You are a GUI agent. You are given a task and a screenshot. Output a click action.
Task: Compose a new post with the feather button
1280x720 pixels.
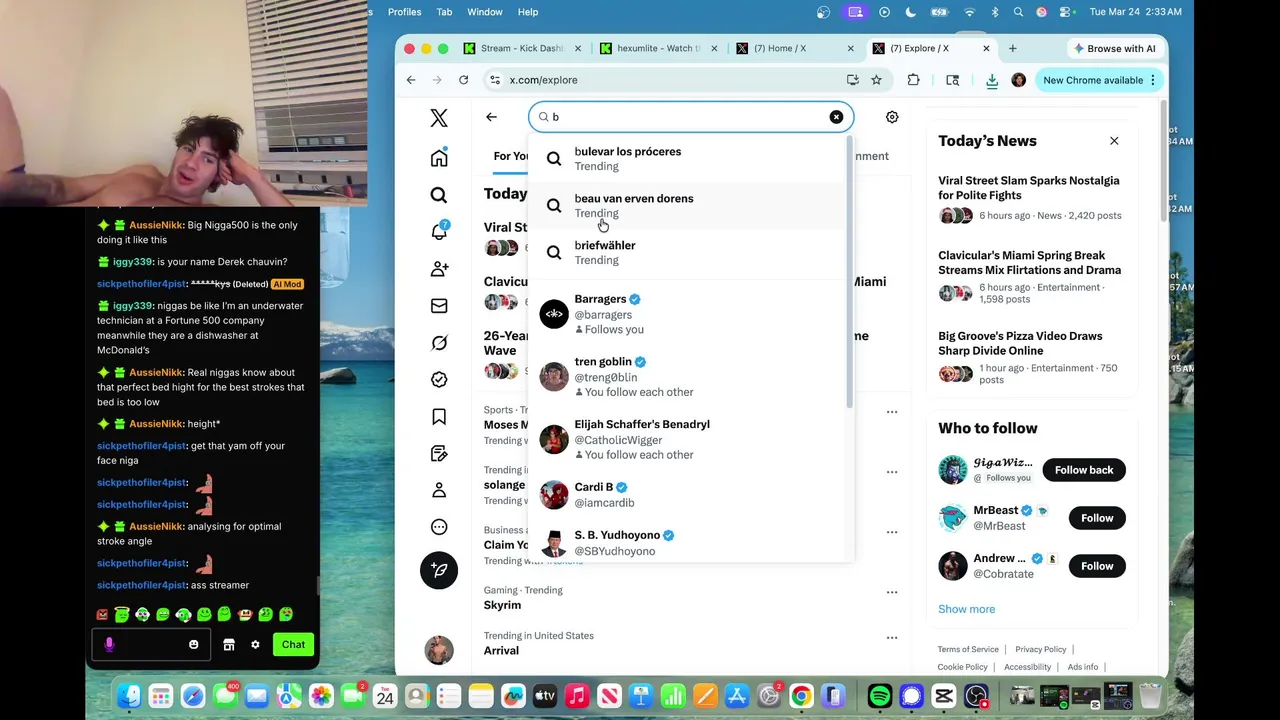click(x=439, y=570)
